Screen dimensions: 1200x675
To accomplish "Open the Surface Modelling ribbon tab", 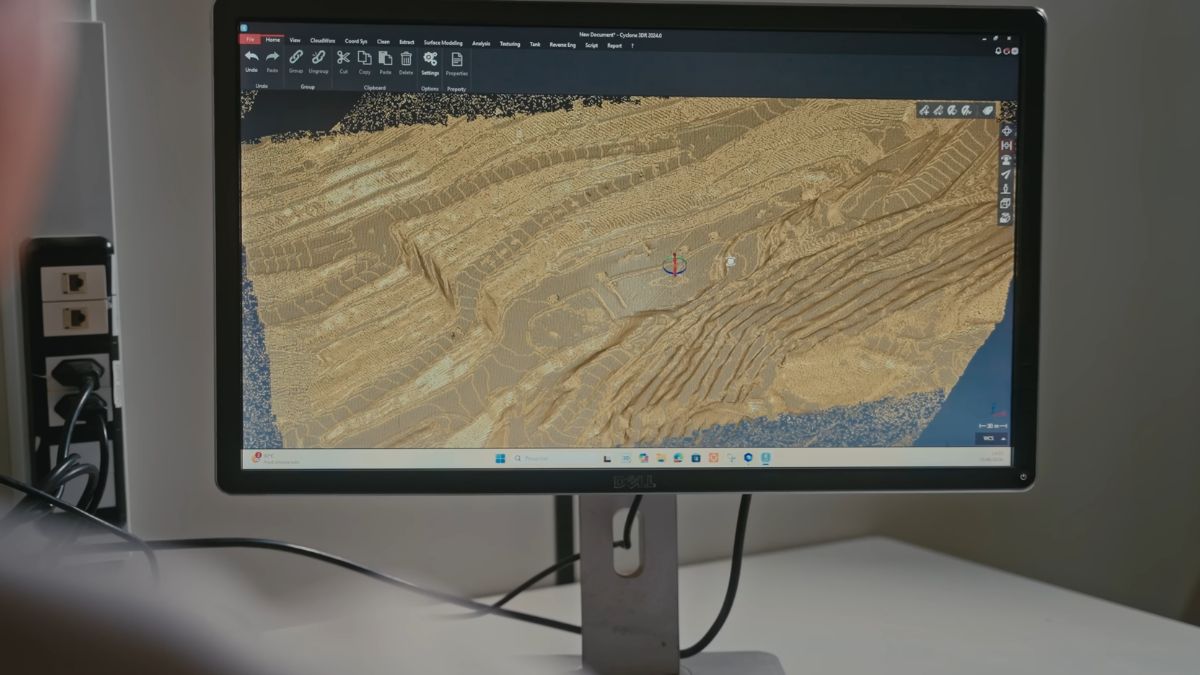I will click(x=443, y=43).
